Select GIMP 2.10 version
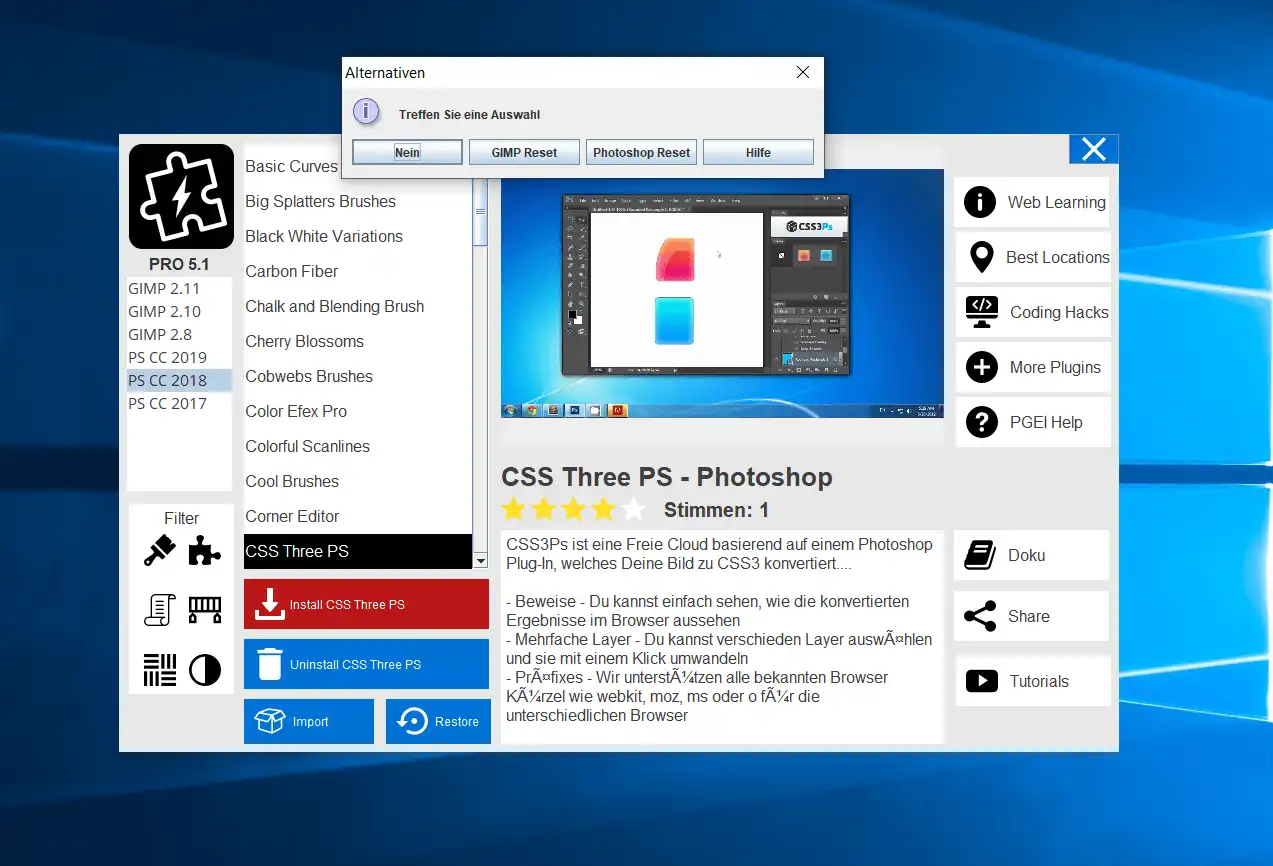The image size is (1273, 866). click(x=179, y=311)
